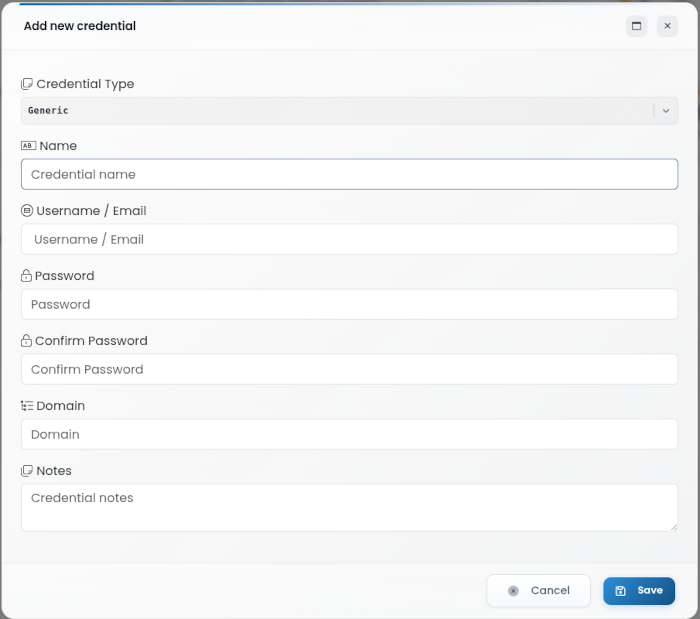The height and width of the screenshot is (619, 700).
Task: Click the Confirm Password input field
Action: [x=349, y=369]
